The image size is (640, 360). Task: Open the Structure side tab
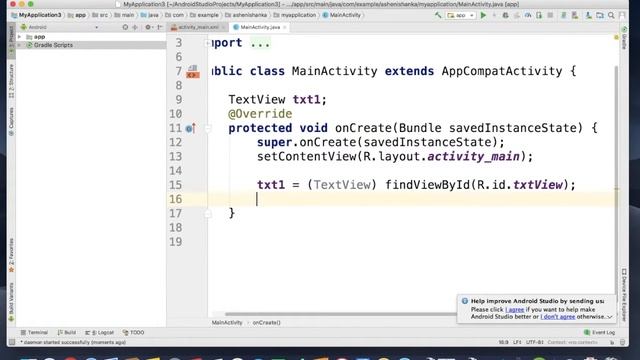tap(11, 81)
